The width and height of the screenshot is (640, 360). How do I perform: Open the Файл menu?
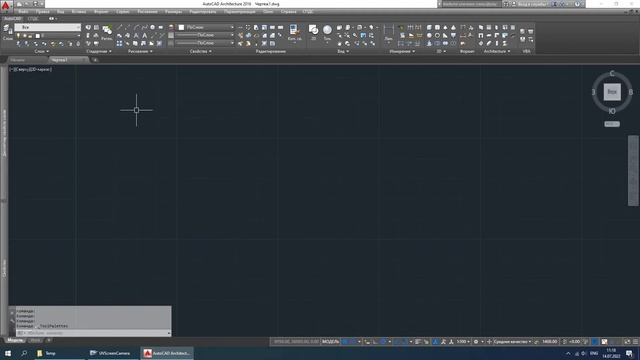(23, 12)
